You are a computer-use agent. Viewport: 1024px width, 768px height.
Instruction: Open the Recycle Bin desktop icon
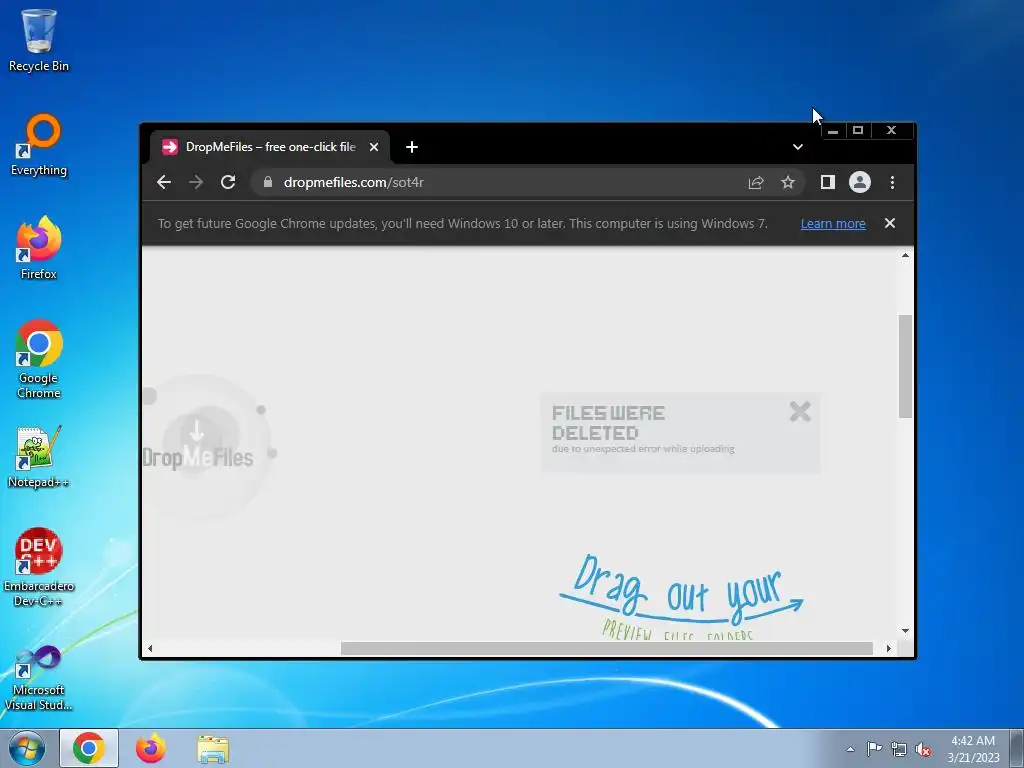point(39,40)
